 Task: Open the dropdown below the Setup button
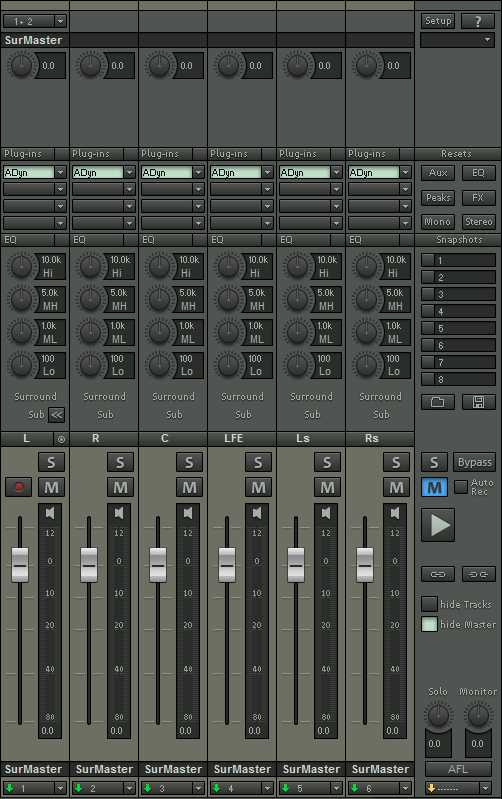(x=457, y=40)
